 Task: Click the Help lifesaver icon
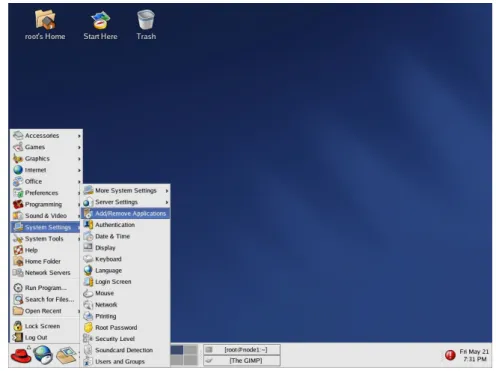click(18, 250)
